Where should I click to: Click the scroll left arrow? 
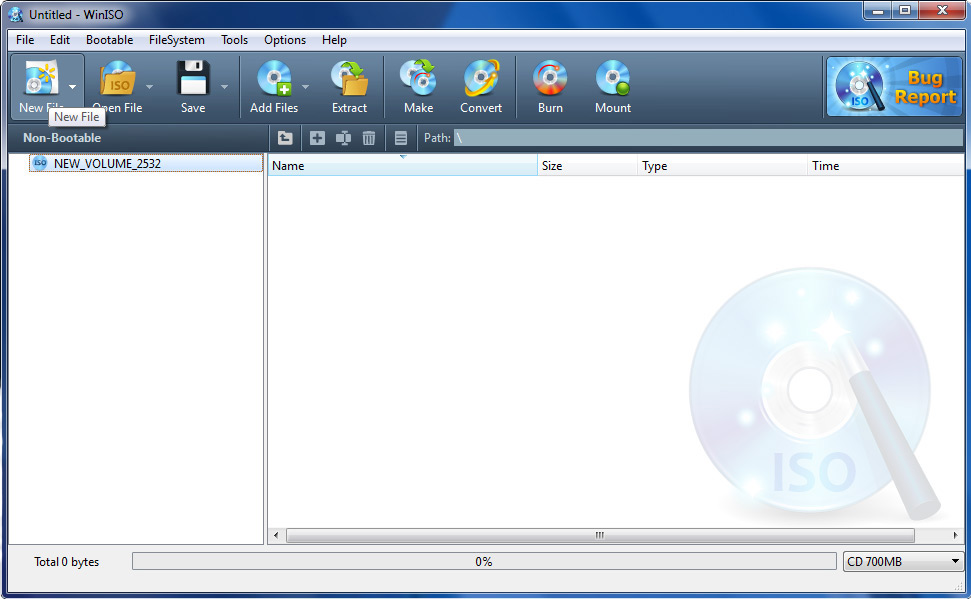pyautogui.click(x=276, y=535)
